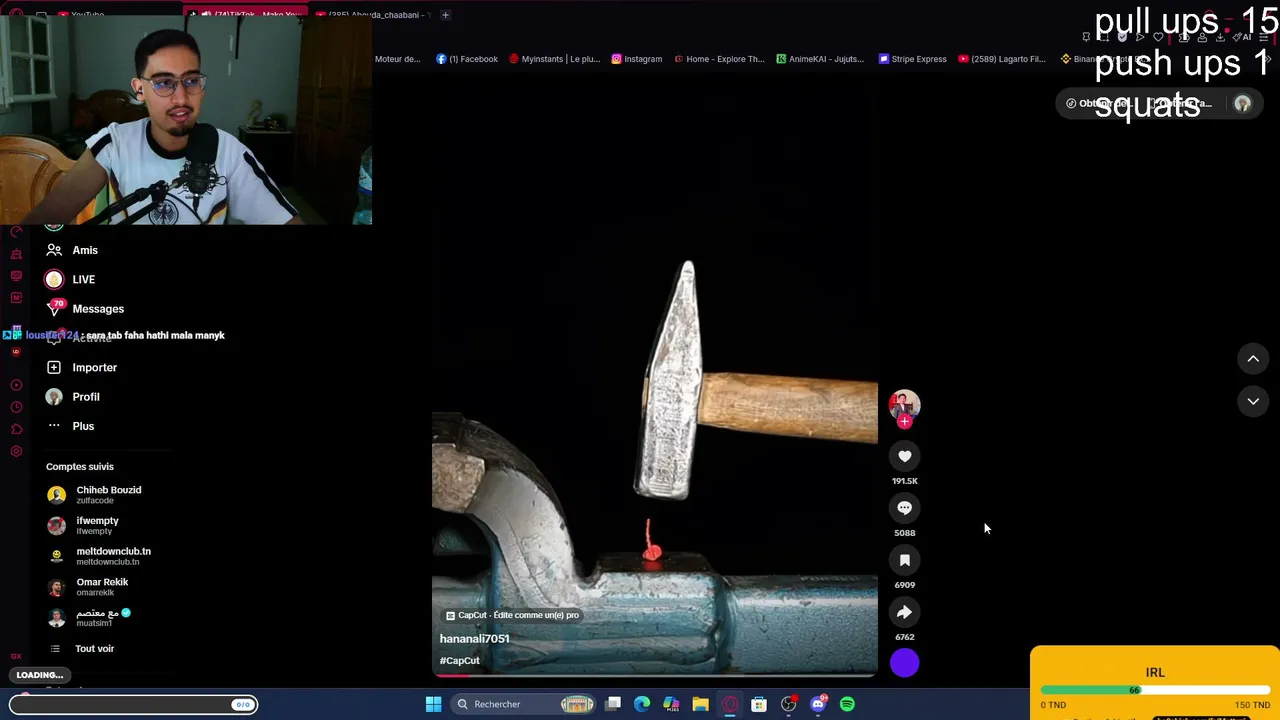Open Amis in the TikTok sidebar

pos(72,250)
